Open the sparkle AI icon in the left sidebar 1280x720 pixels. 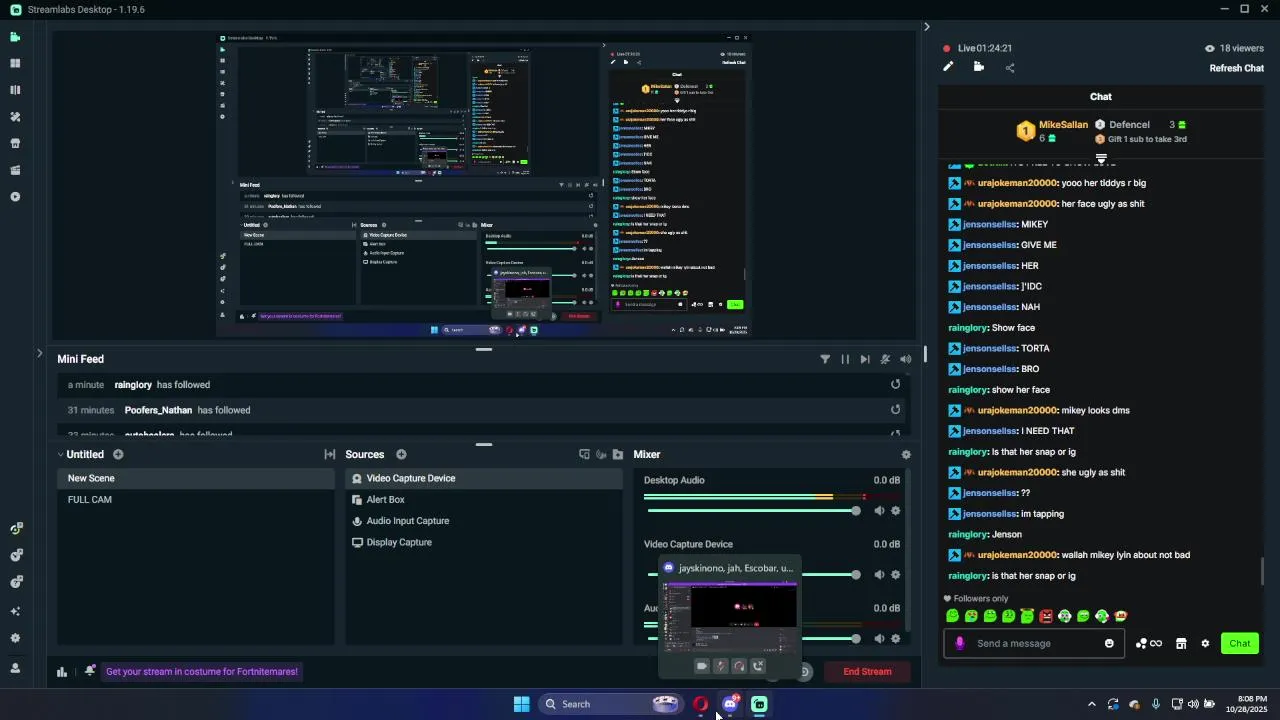[x=15, y=611]
